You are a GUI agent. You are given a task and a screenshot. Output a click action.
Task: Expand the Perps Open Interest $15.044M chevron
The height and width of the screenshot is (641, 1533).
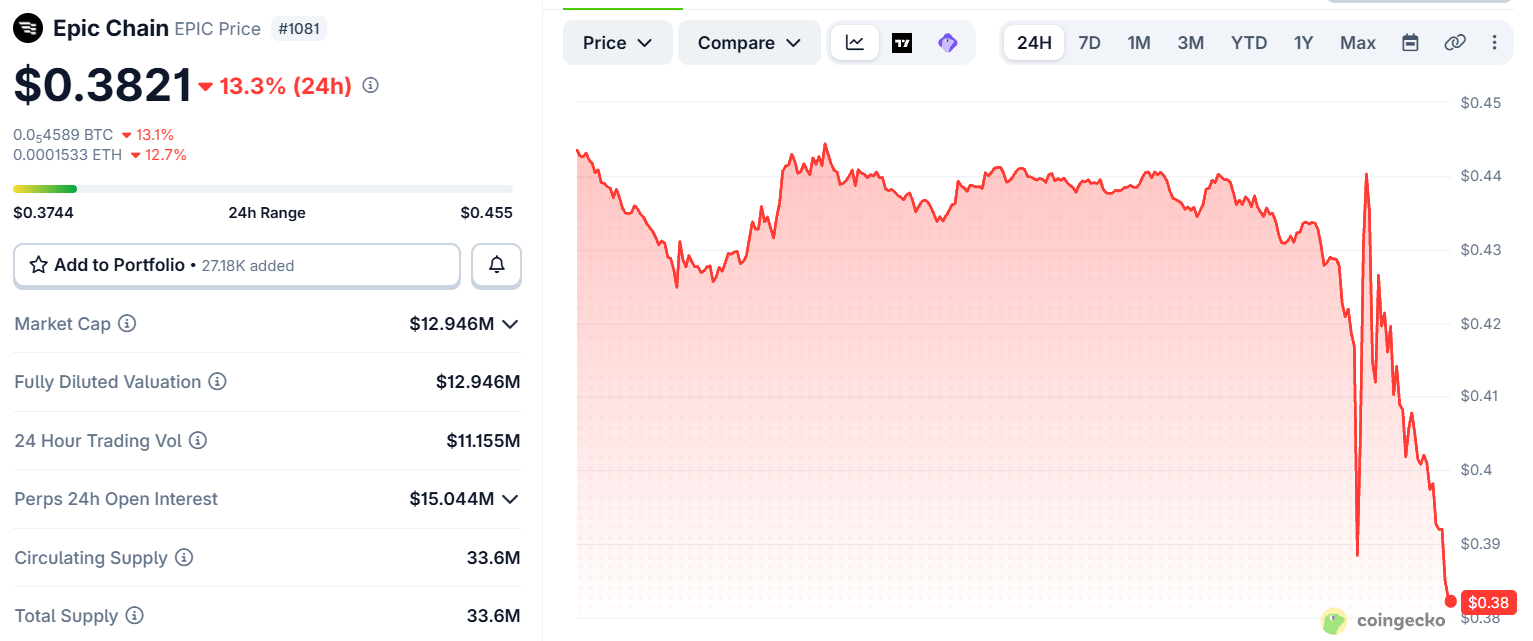click(x=510, y=499)
